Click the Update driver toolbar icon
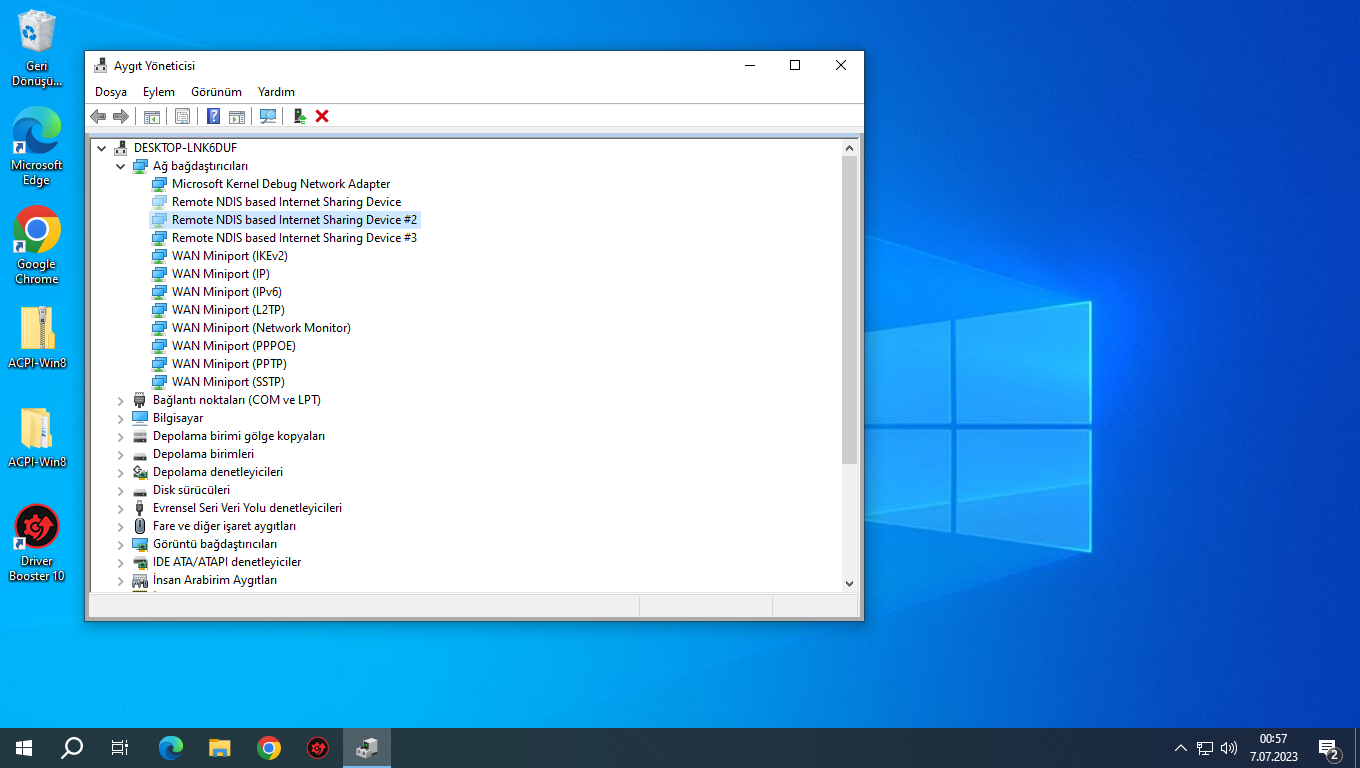 tap(299, 116)
